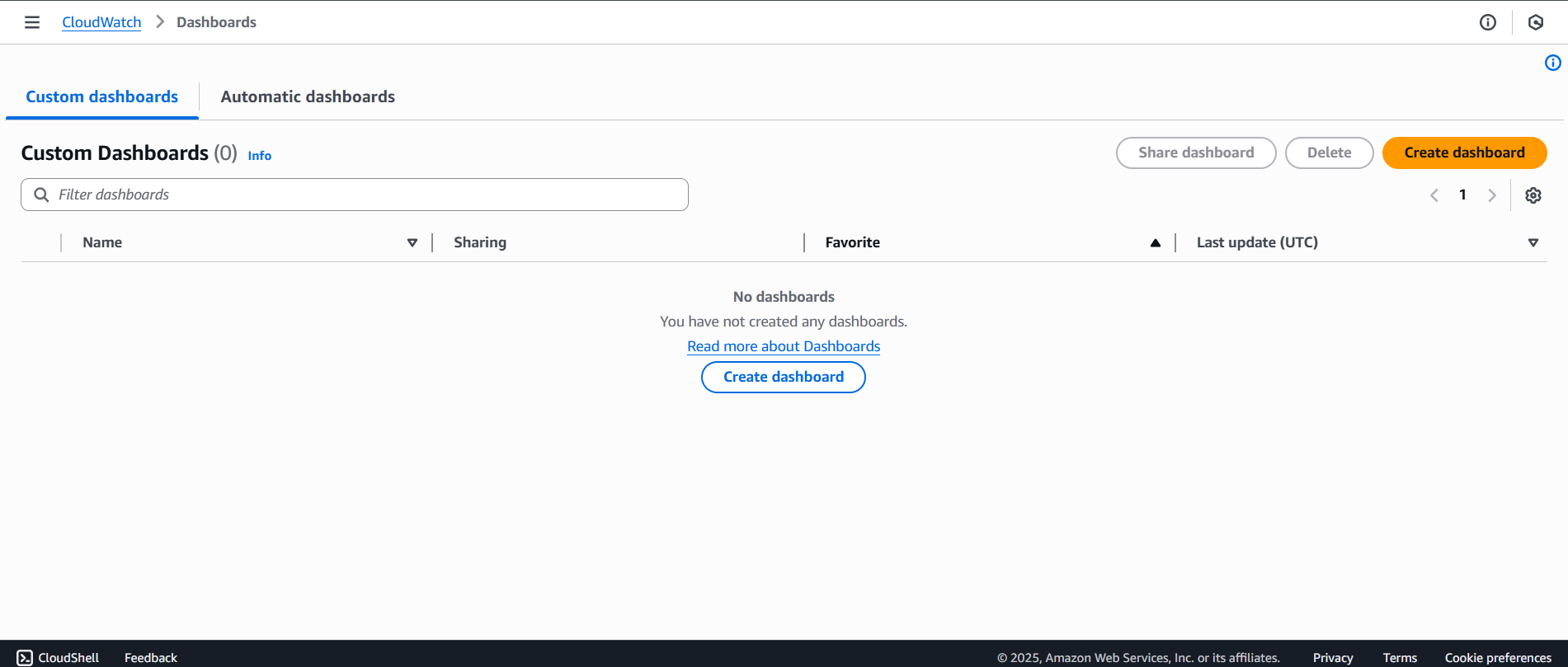Viewport: 1568px width, 667px height.
Task: Click the info circle icon in top bar
Action: [x=1487, y=22]
